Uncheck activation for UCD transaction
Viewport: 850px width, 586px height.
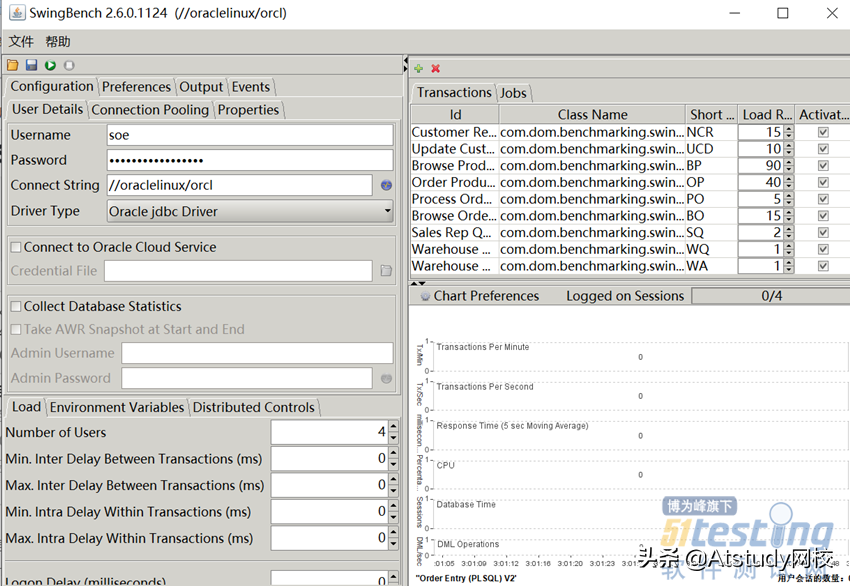823,149
